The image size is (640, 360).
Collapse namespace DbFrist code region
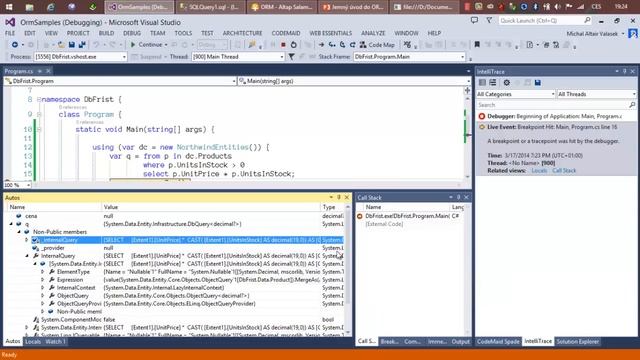(x=39, y=99)
